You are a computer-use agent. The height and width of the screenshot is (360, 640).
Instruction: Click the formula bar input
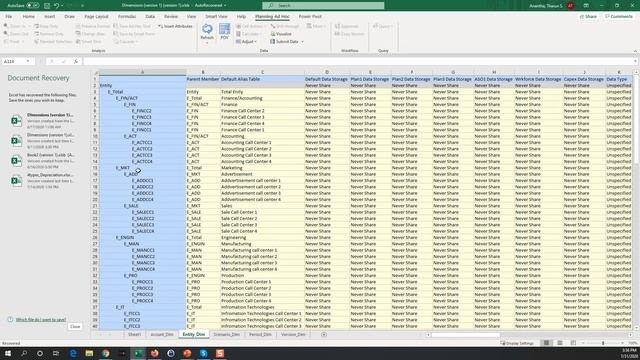coord(359,61)
